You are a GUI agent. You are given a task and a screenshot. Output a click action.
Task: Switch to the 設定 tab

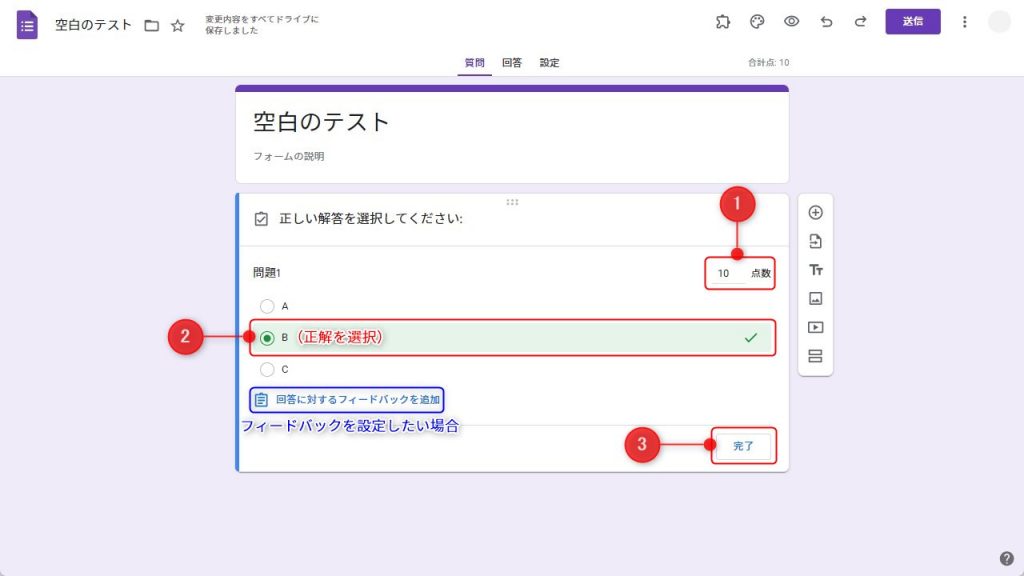click(549, 63)
